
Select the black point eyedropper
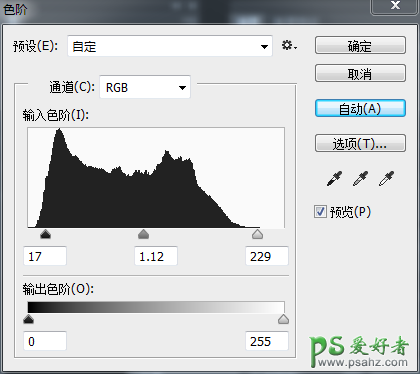pyautogui.click(x=334, y=178)
